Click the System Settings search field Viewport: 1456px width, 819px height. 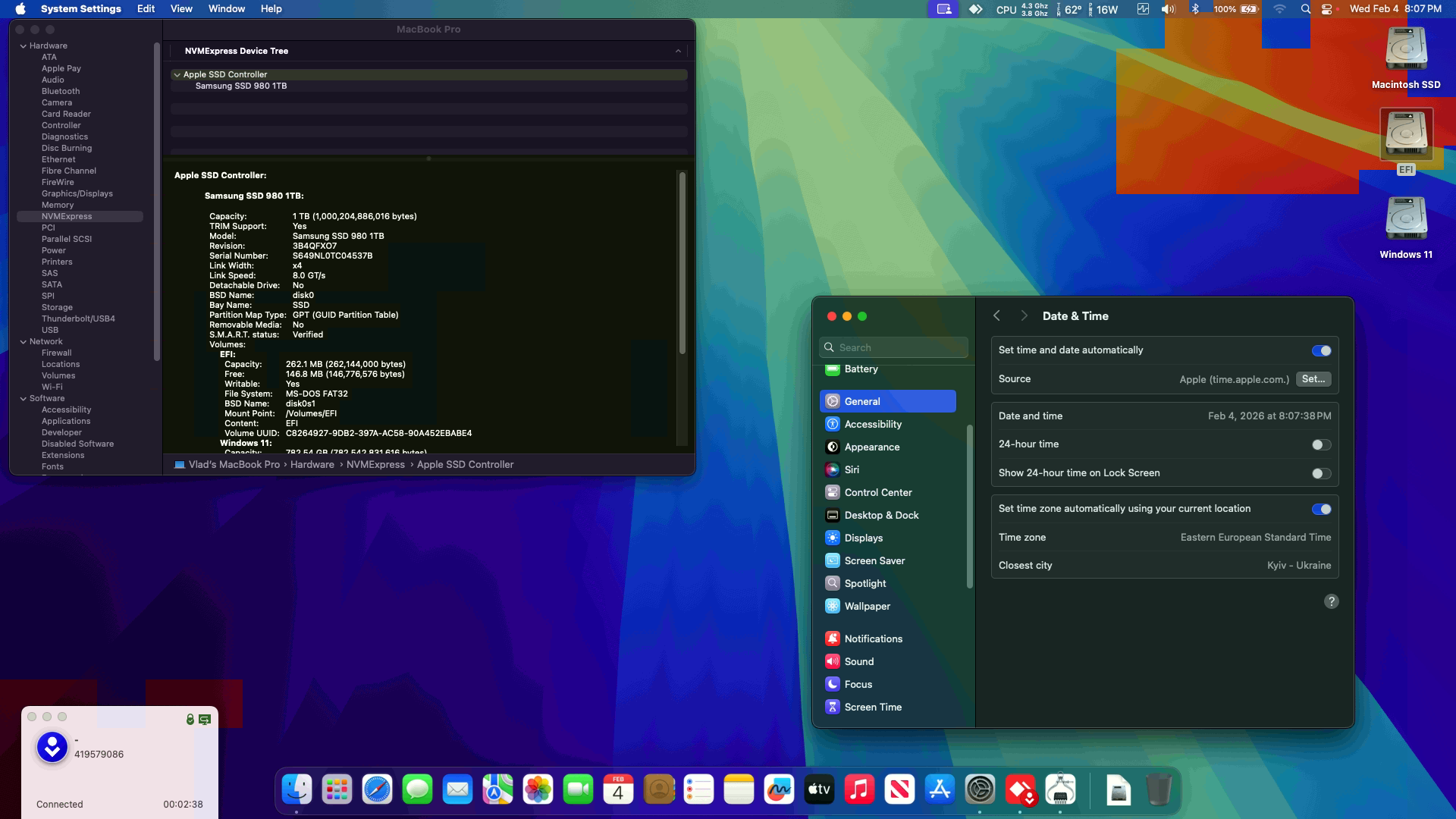click(x=893, y=347)
